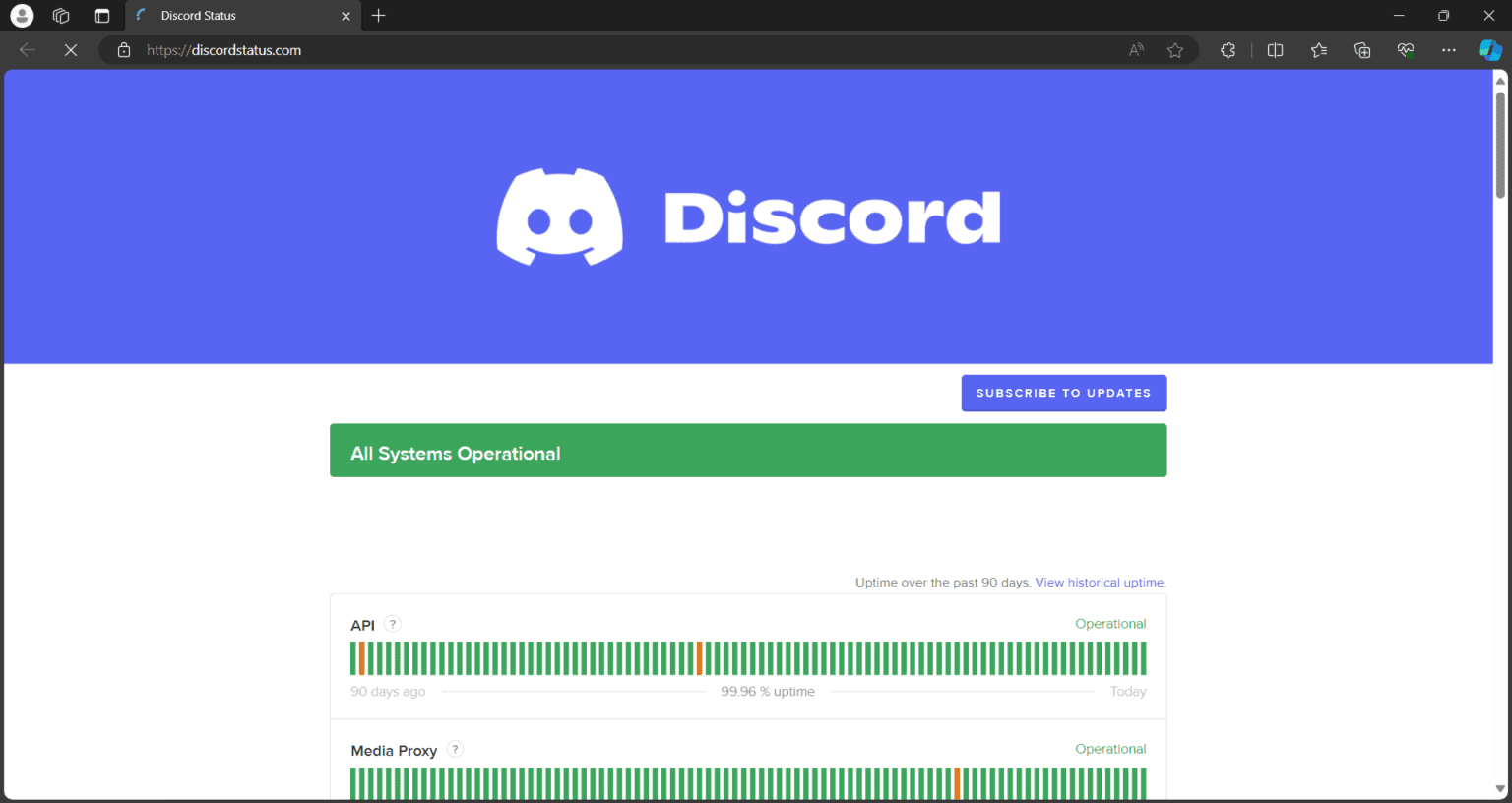Open Browser essentials heart icon
This screenshot has height=803, width=1512.
(1406, 50)
